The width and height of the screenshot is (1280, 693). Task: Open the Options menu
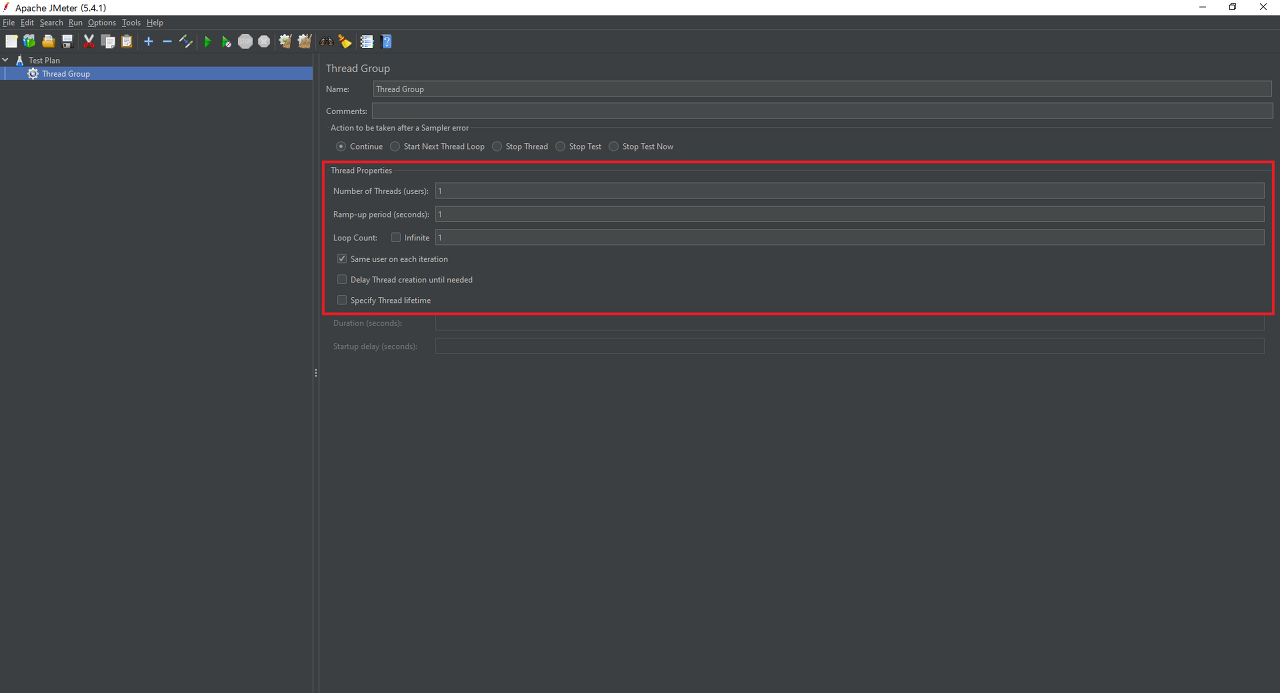[x=102, y=22]
